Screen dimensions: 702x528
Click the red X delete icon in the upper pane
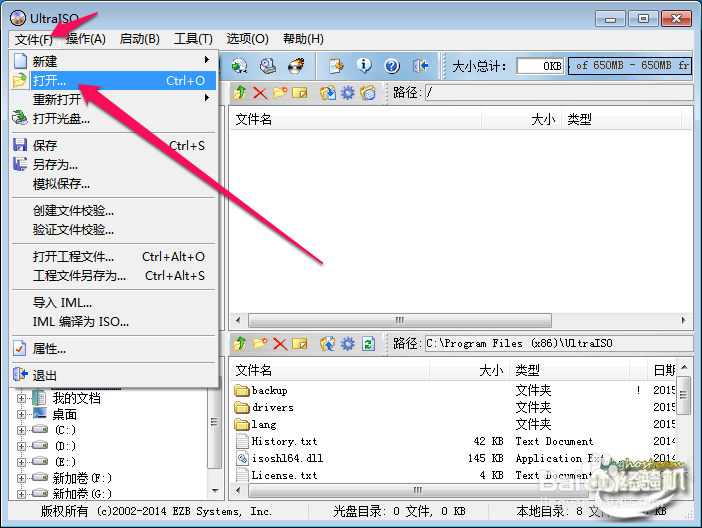click(260, 93)
